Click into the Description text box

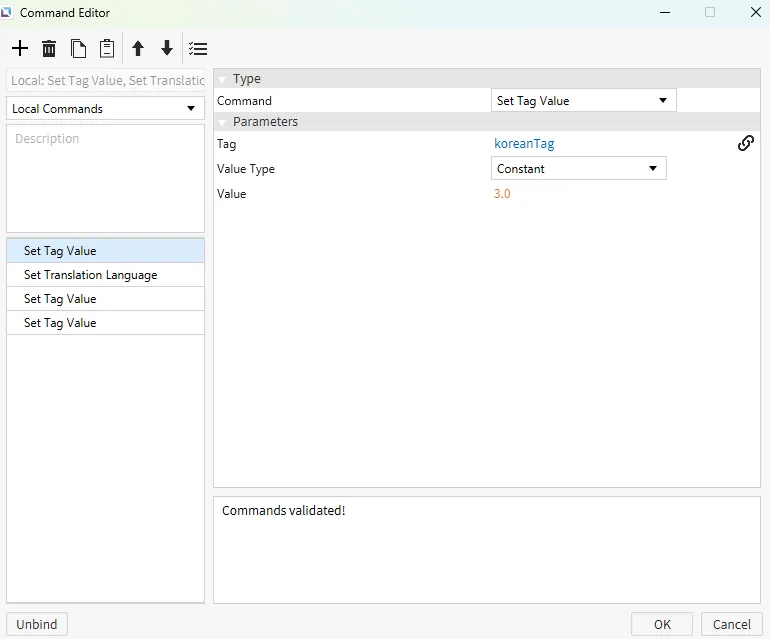tap(105, 178)
